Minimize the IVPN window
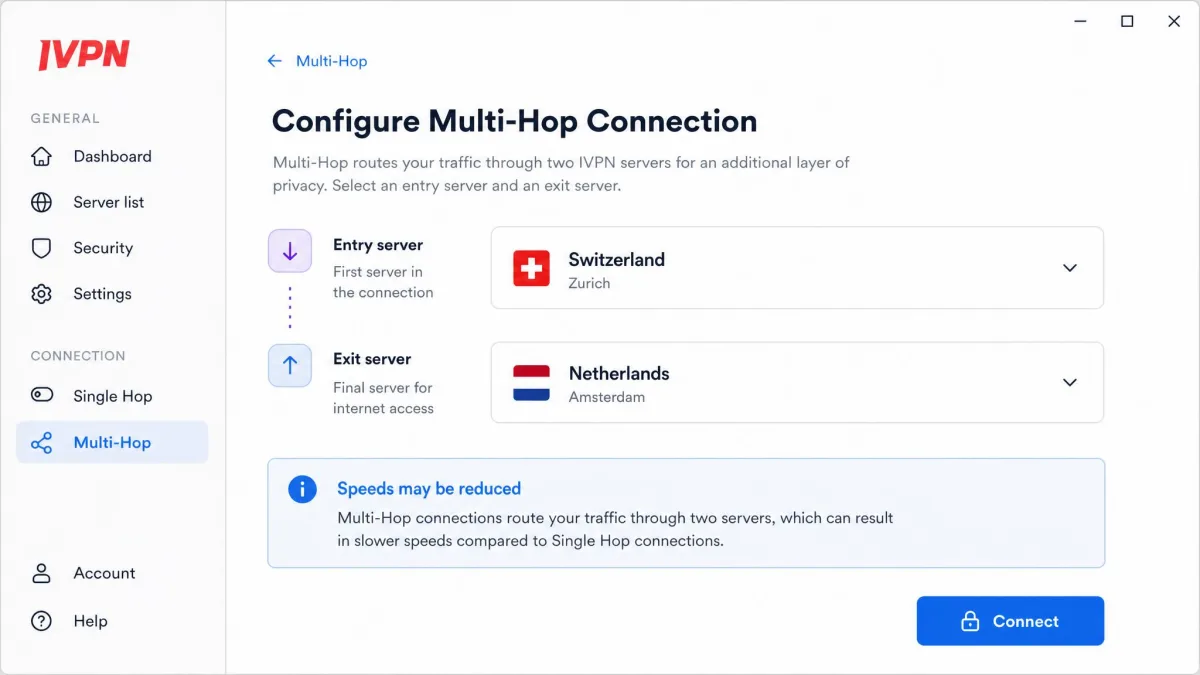1200x675 pixels. coord(1081,21)
